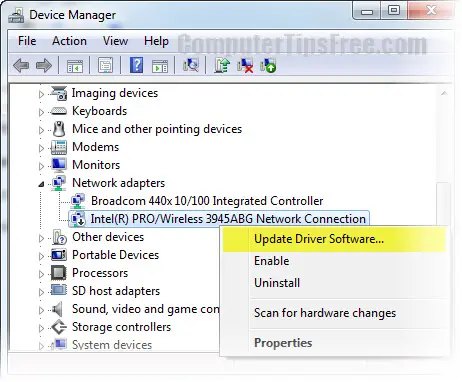Collapse the Network adapters node
Image resolution: width=462 pixels, height=382 pixels.
click(x=41, y=184)
